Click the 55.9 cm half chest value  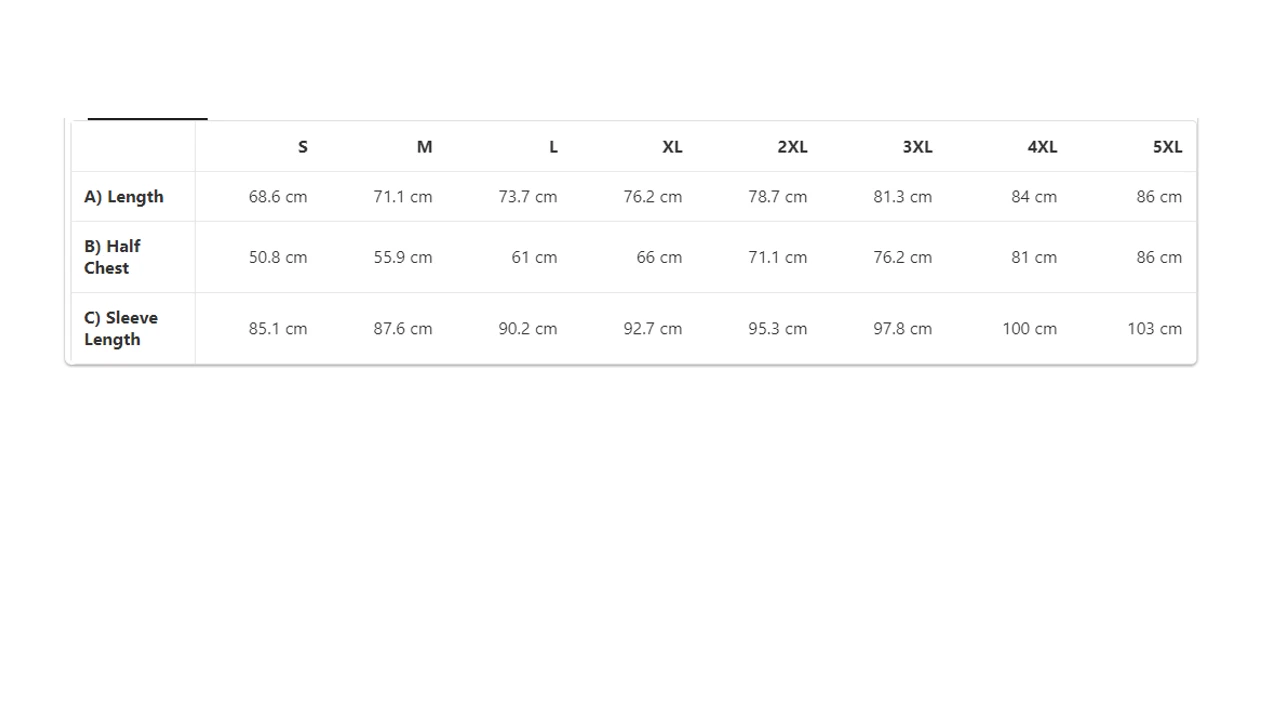403,257
